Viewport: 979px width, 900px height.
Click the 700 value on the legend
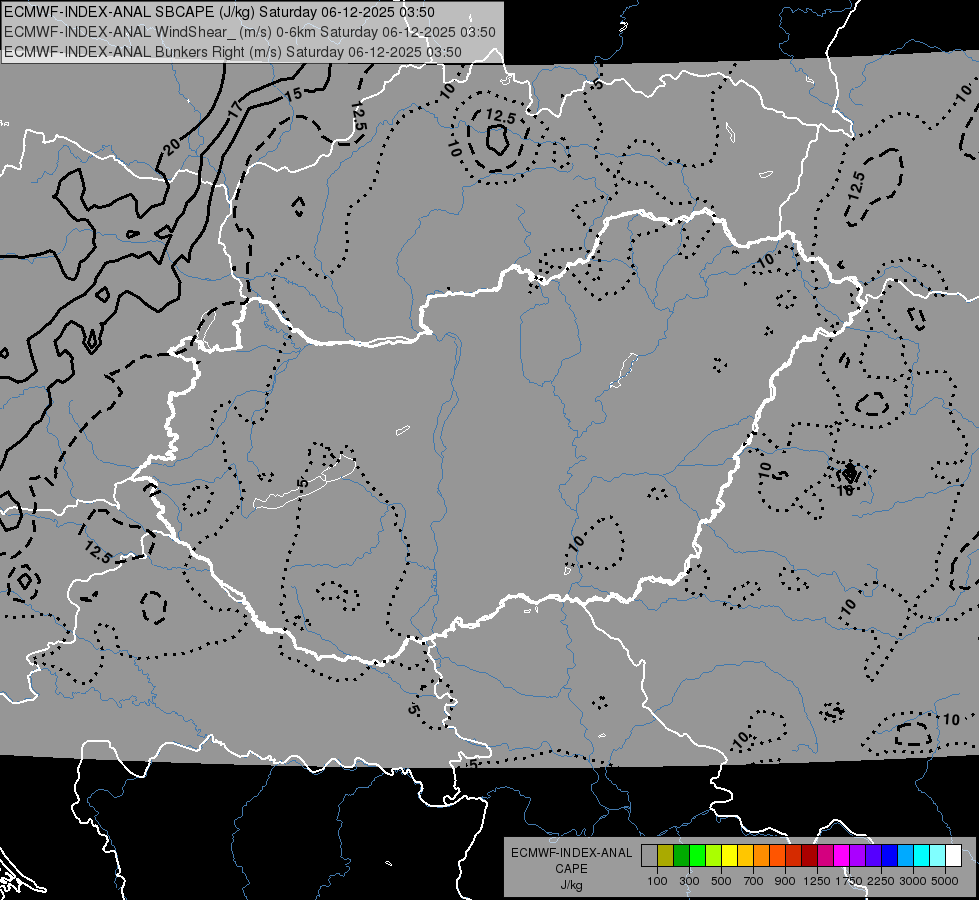point(754,881)
